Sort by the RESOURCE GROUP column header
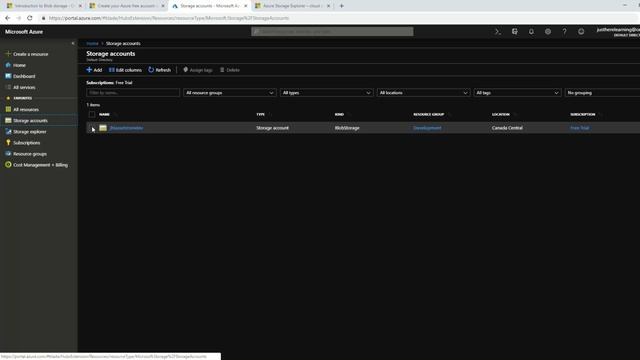 pyautogui.click(x=429, y=114)
